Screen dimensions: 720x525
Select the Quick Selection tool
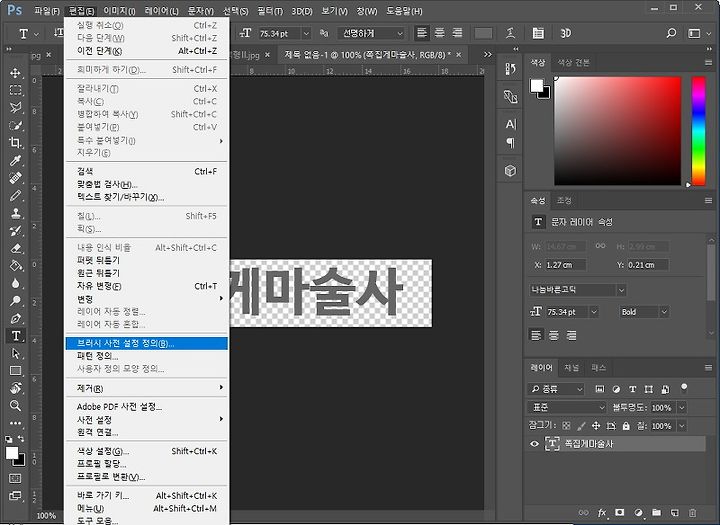(x=15, y=125)
